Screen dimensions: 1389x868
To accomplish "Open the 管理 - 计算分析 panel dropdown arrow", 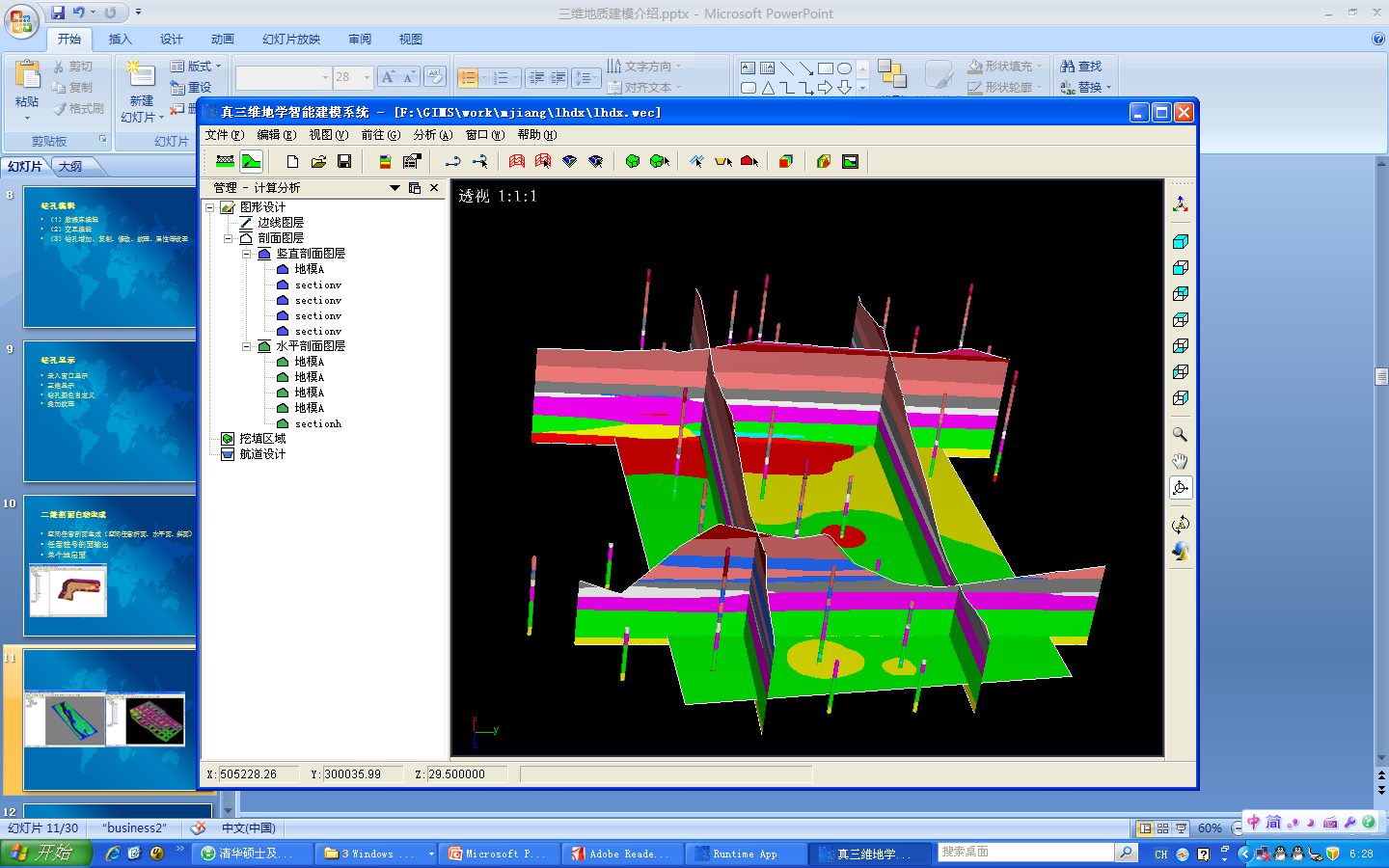I will (395, 188).
